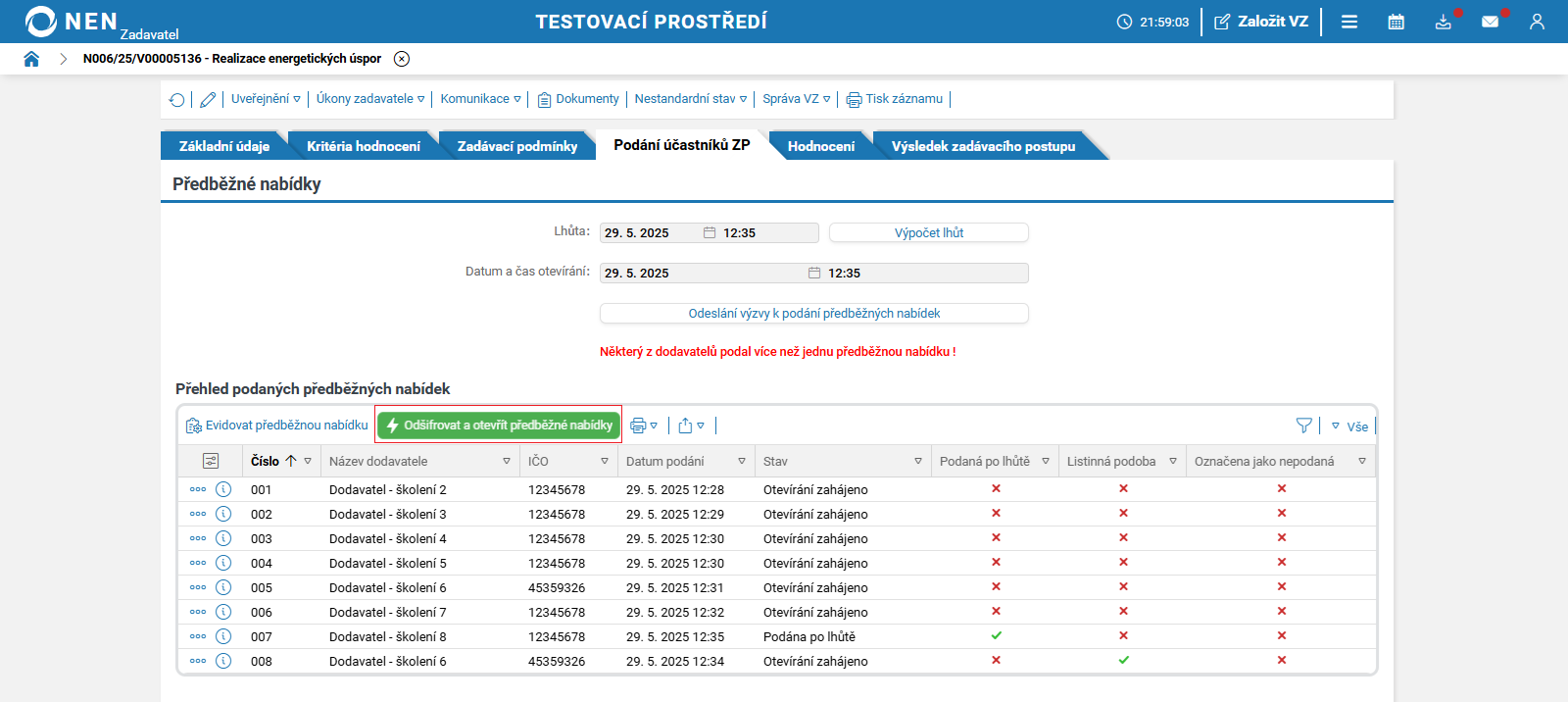This screenshot has height=702, width=1568.
Task: Expand the Uveřejnění dropdown menu
Action: click(x=266, y=99)
